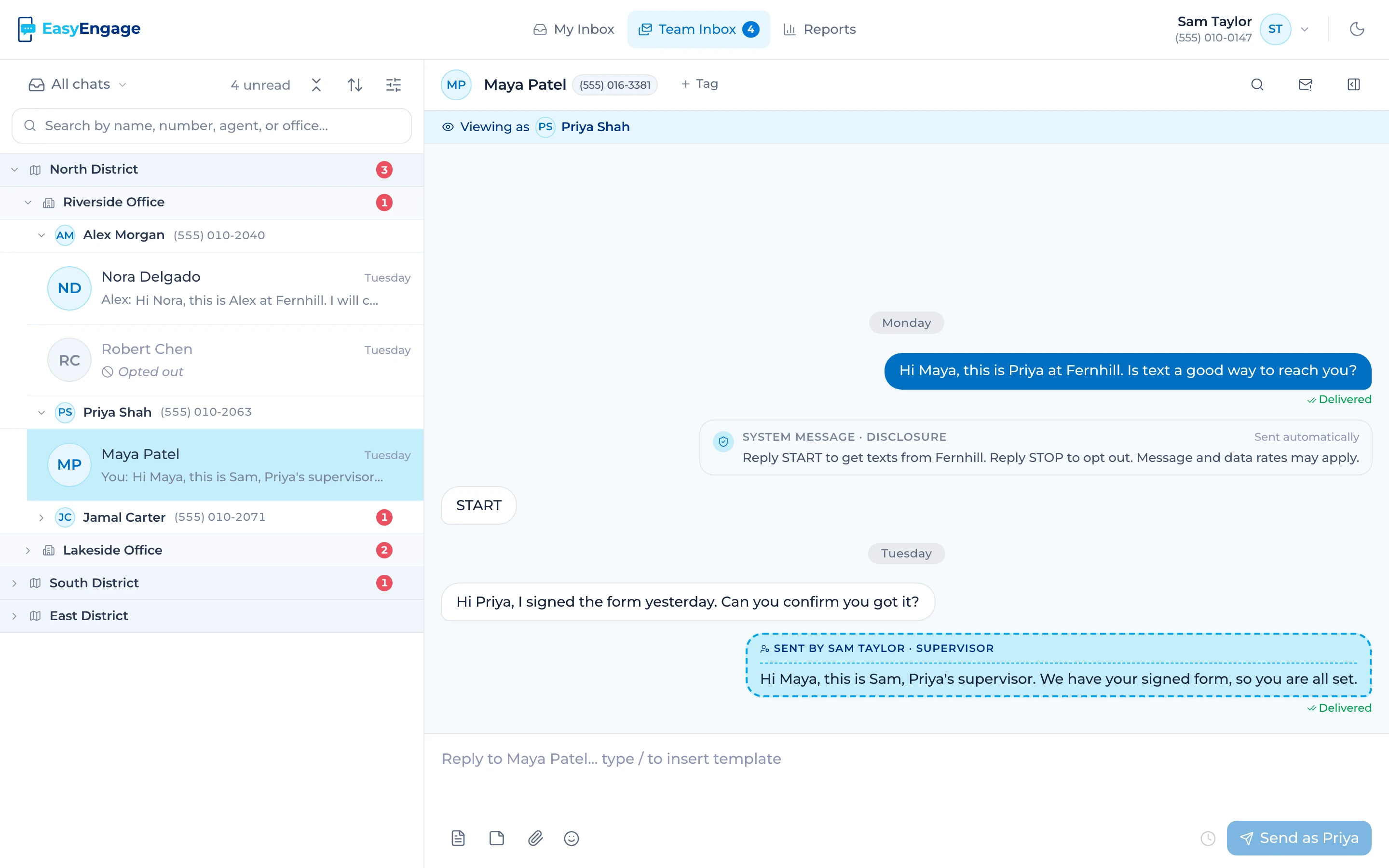Focus the search by name field
The height and width of the screenshot is (868, 1389).
(x=212, y=126)
